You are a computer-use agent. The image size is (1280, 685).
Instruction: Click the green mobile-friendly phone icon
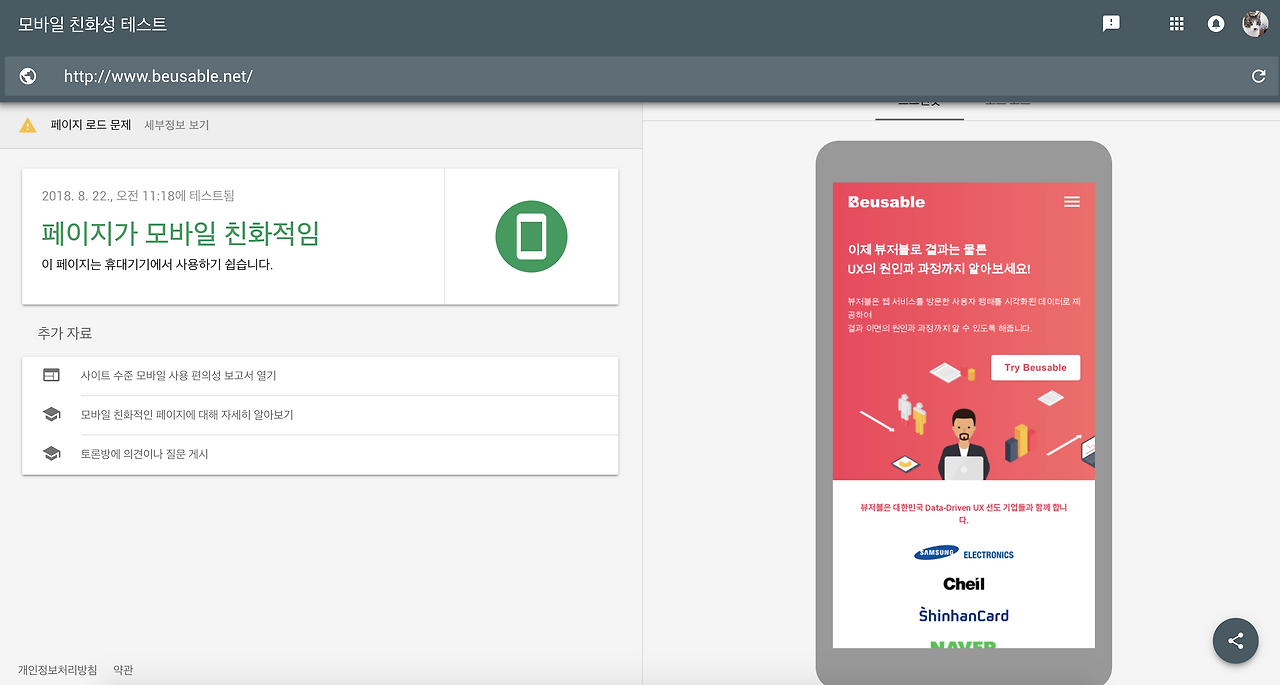coord(531,237)
